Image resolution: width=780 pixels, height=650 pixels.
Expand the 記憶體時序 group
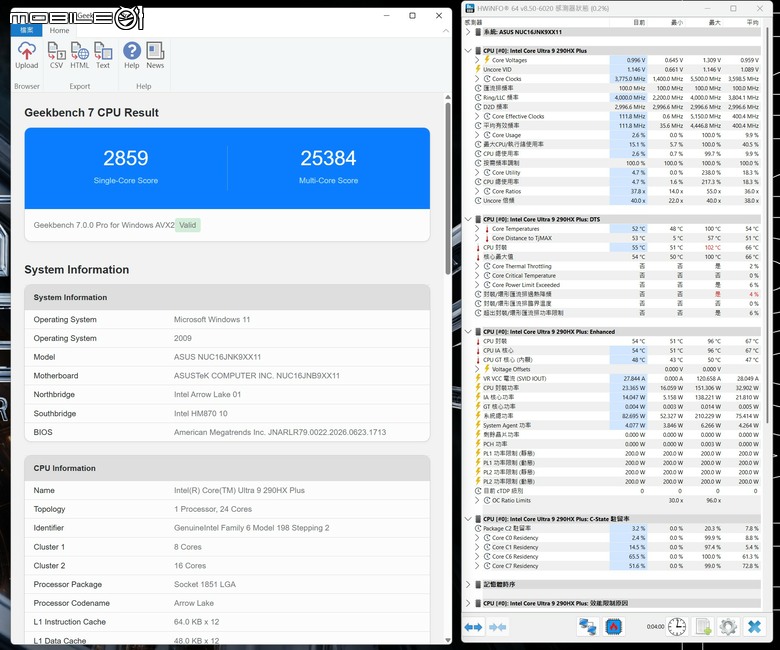point(468,584)
